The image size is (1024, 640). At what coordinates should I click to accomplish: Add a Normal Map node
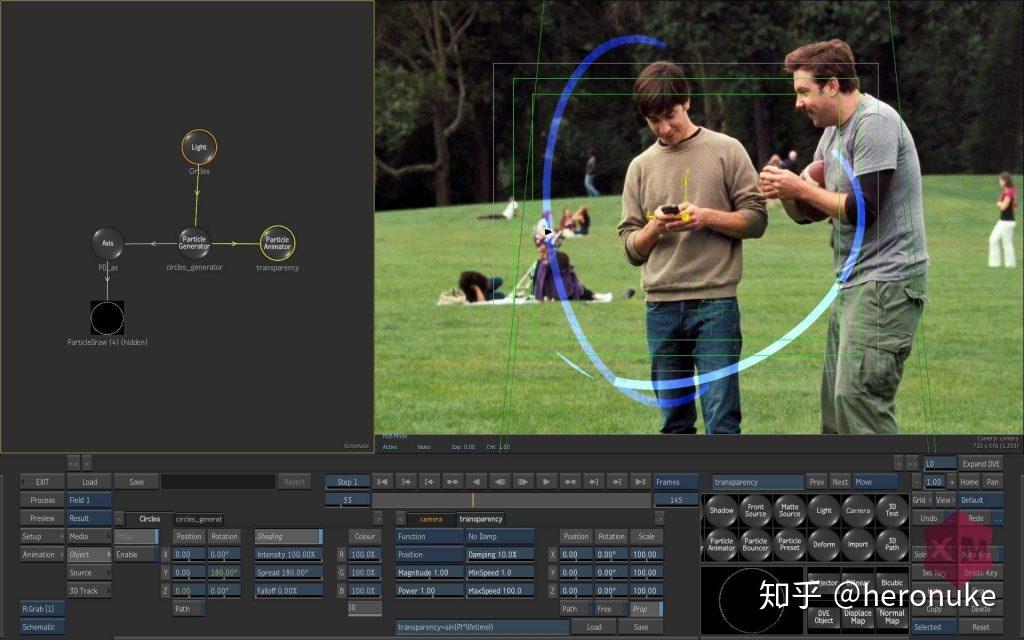point(891,616)
